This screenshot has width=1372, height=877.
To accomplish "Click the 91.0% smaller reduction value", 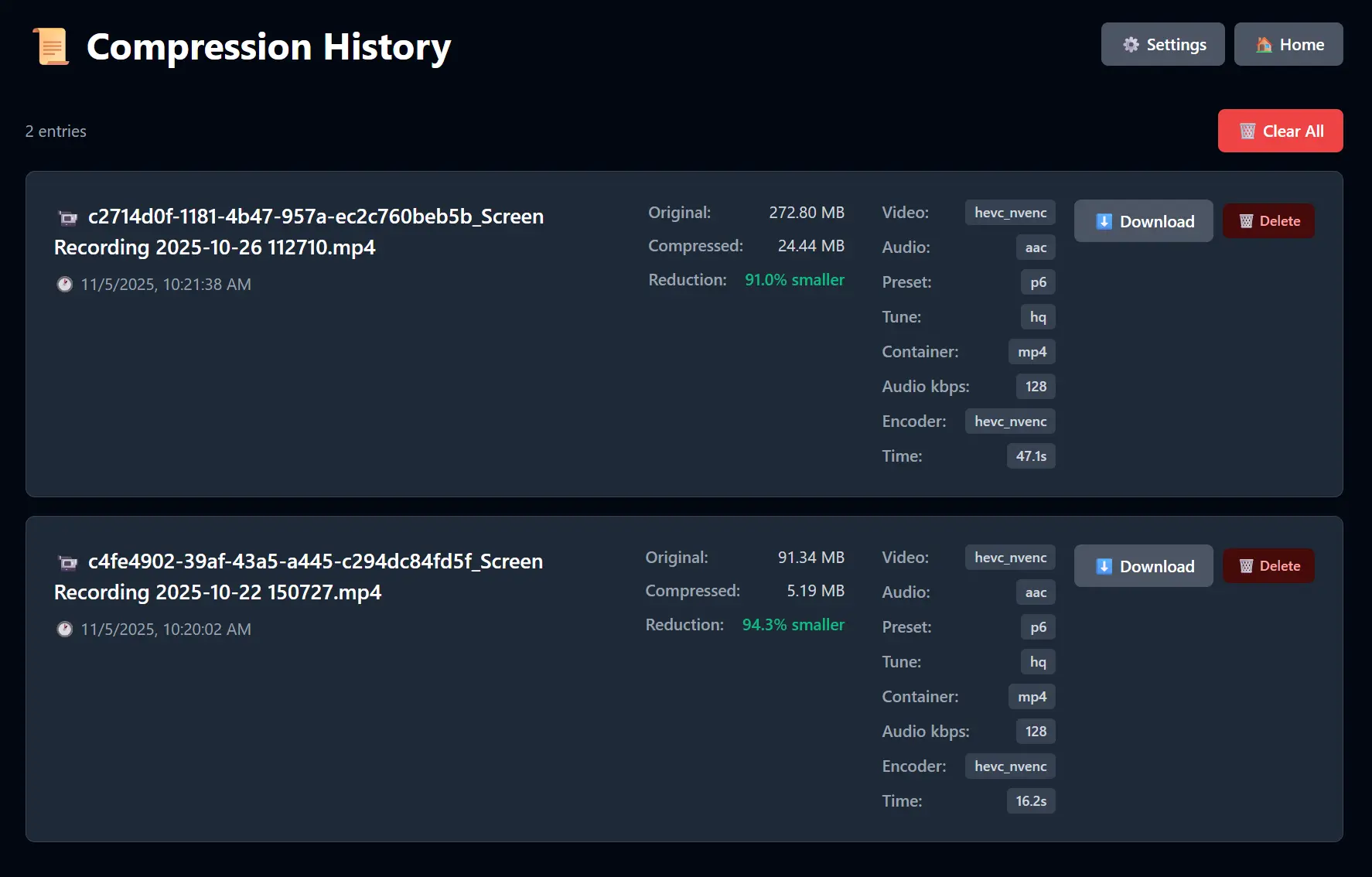I will [794, 280].
